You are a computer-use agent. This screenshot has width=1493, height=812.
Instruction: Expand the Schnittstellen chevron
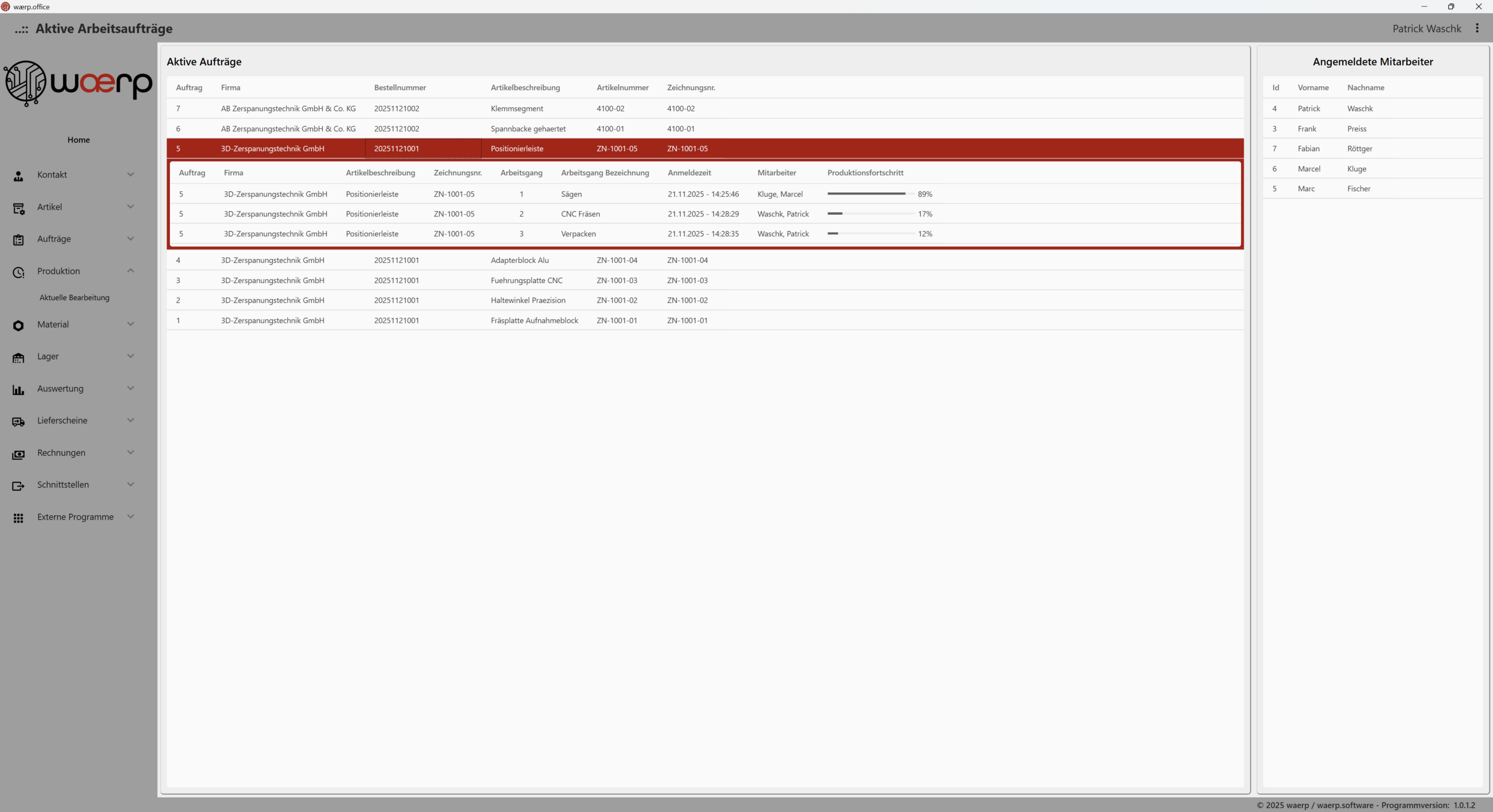point(130,485)
